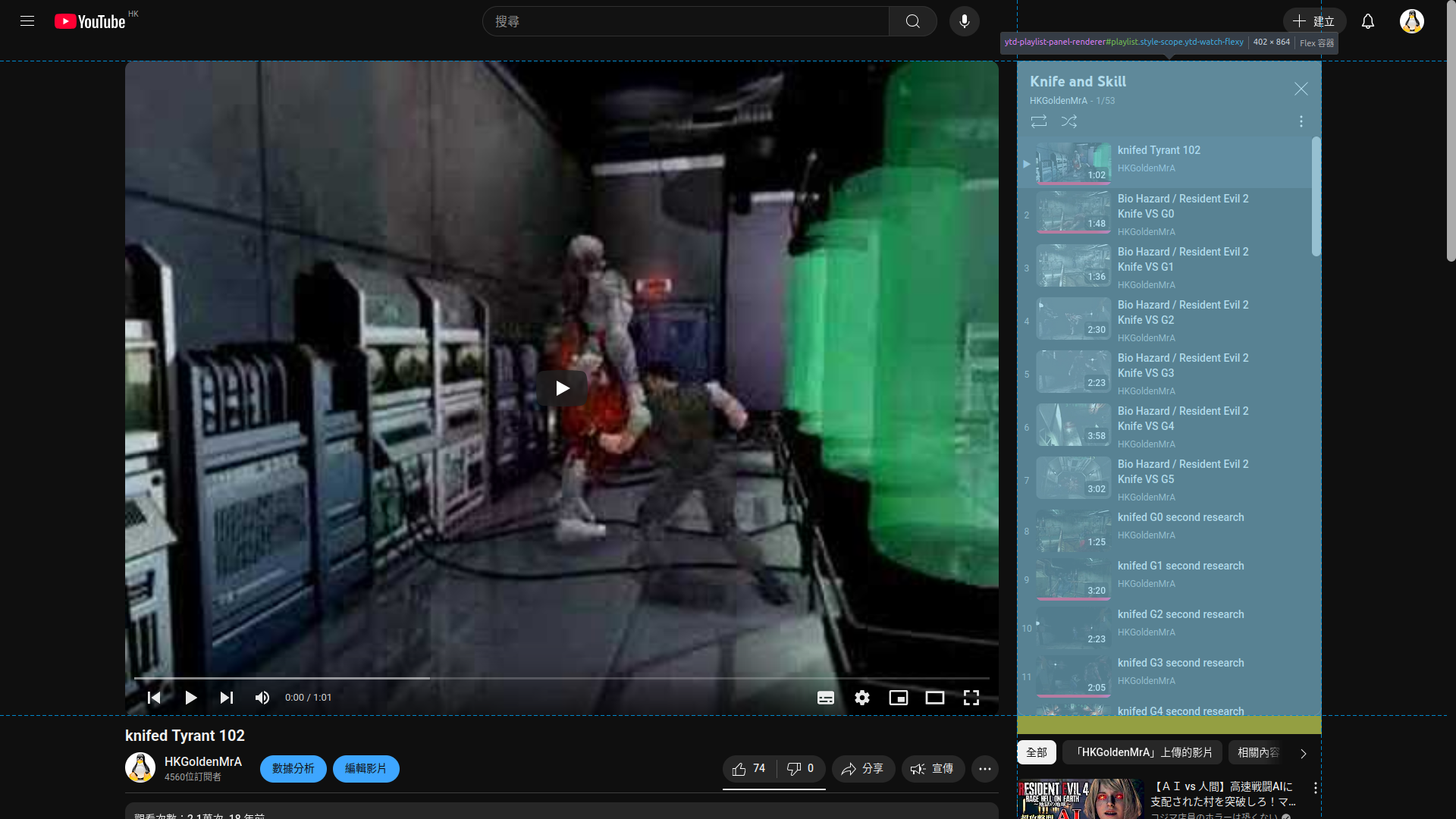
Task: Click HKGoldenMrA under Knife and Skill title
Action: (x=1059, y=101)
